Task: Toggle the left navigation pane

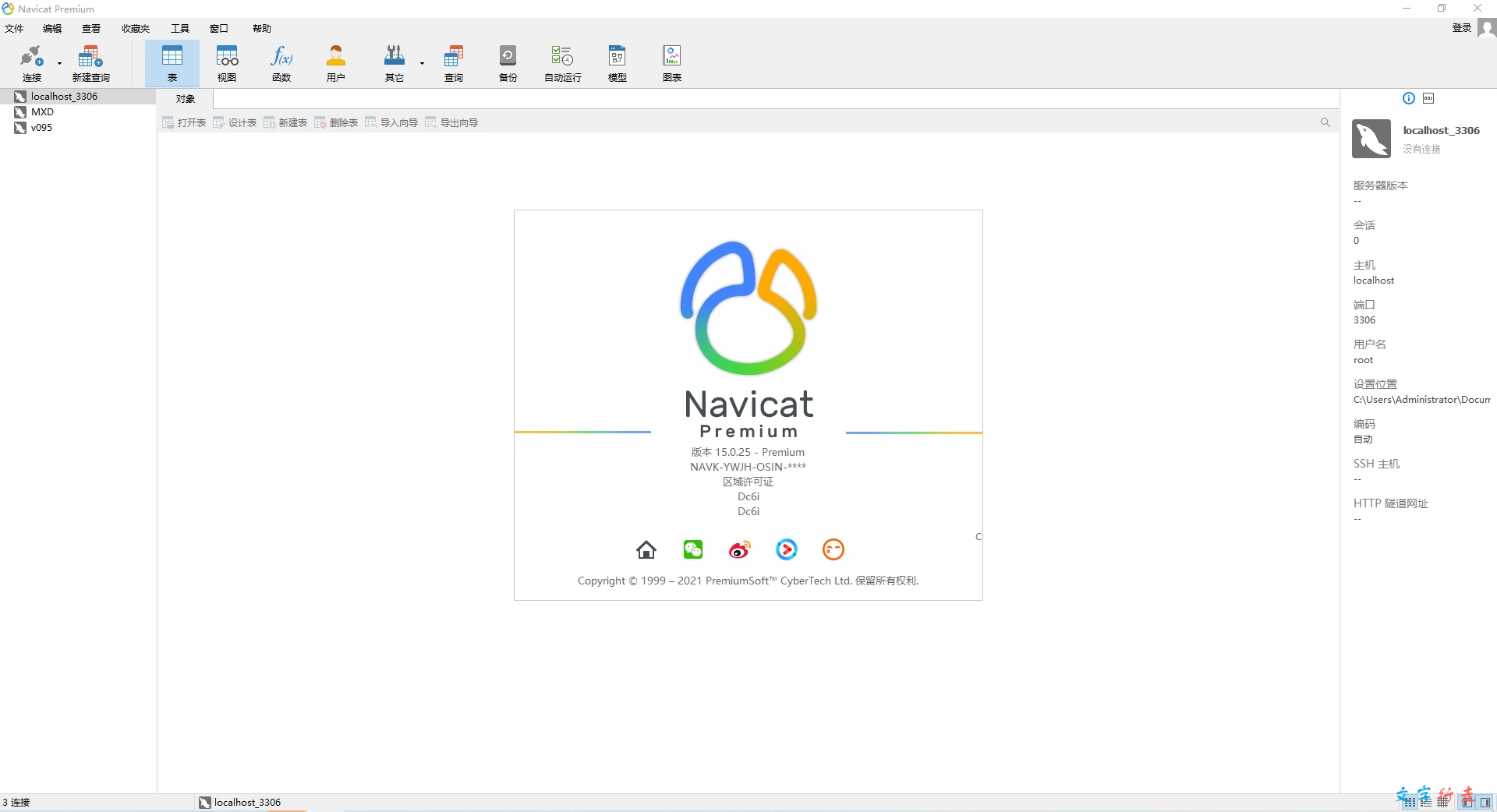Action: pyautogui.click(x=1467, y=803)
